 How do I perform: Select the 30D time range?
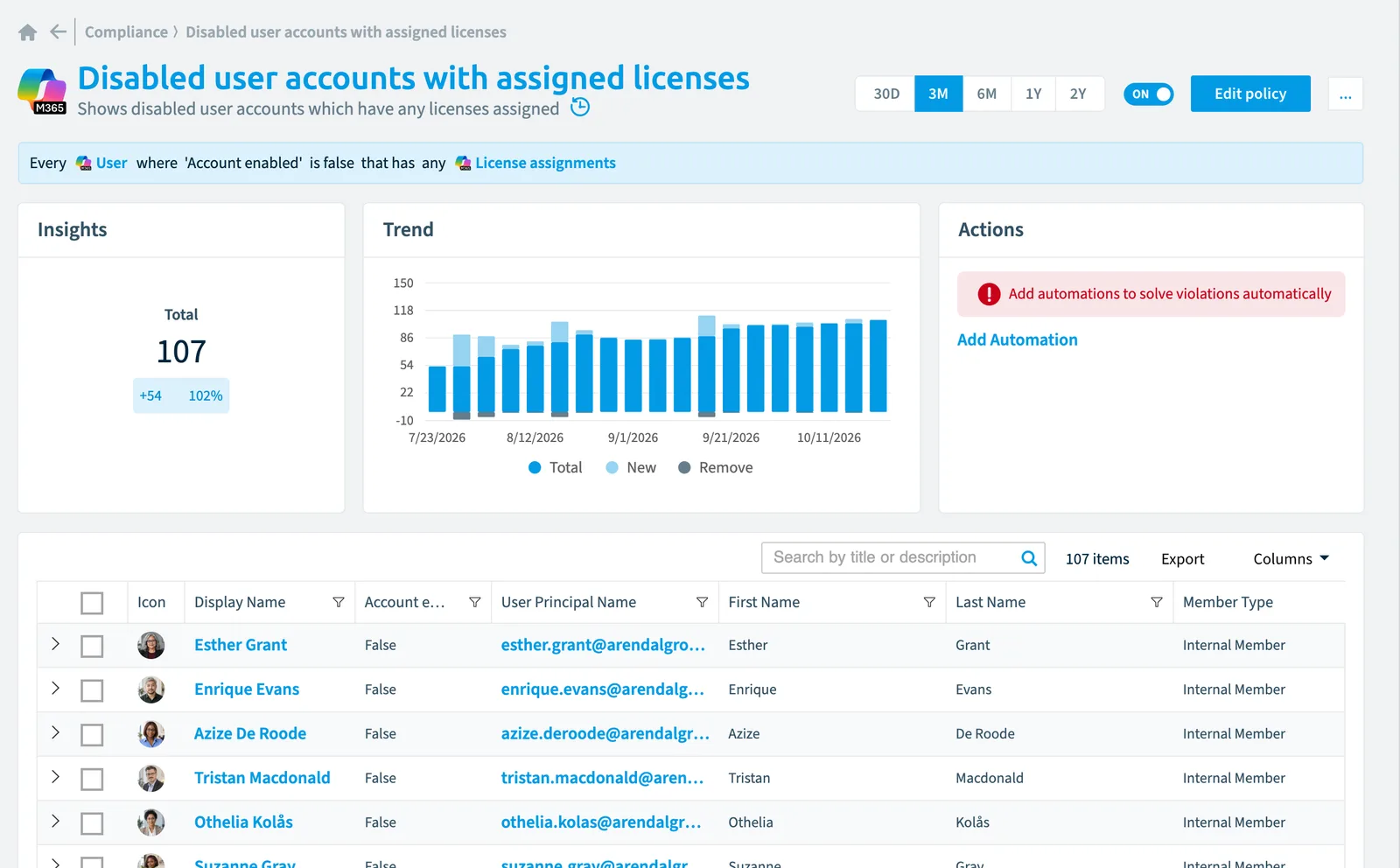pos(885,94)
